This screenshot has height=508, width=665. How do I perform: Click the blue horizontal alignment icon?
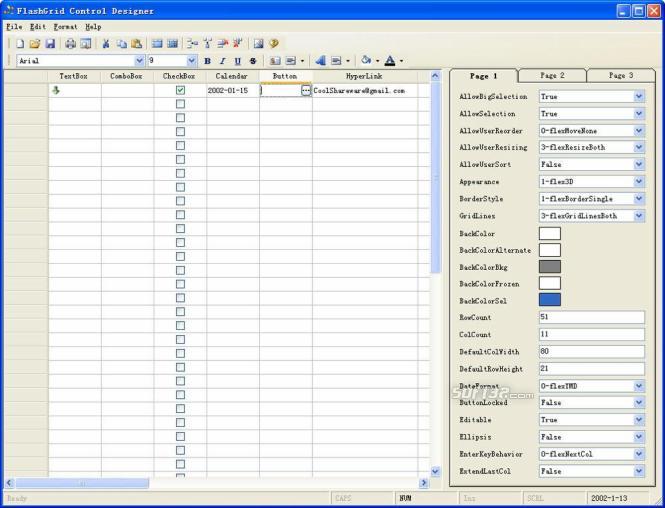pyautogui.click(x=321, y=61)
